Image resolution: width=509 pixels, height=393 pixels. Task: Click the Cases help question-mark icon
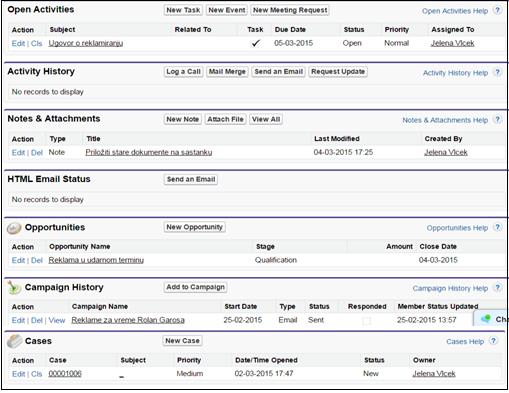(493, 341)
